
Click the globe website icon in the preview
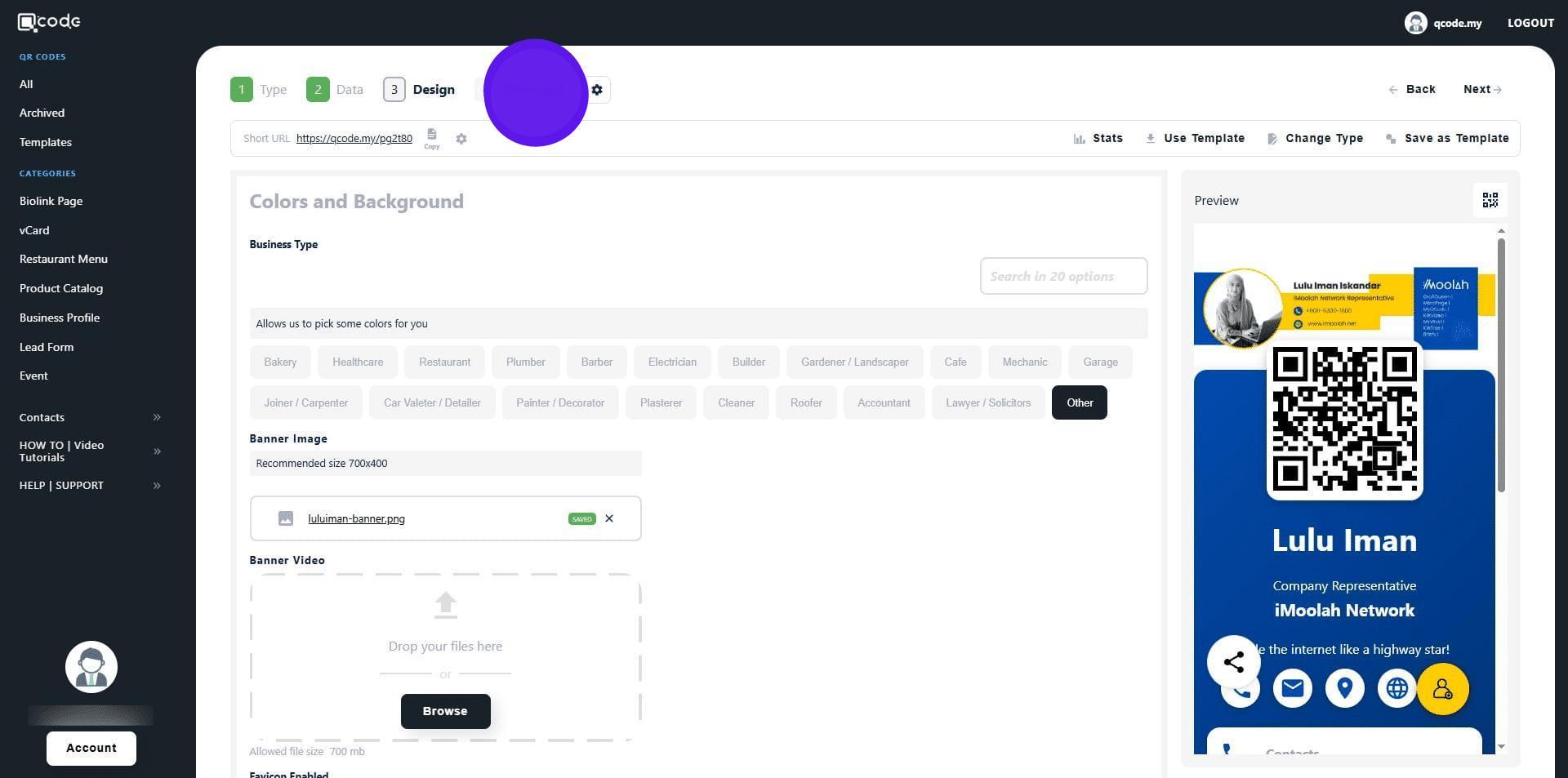click(x=1397, y=688)
